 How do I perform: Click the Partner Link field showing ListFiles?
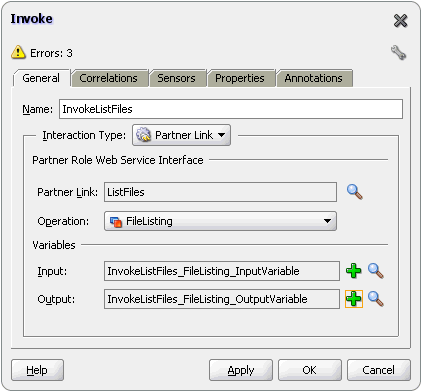coord(220,192)
